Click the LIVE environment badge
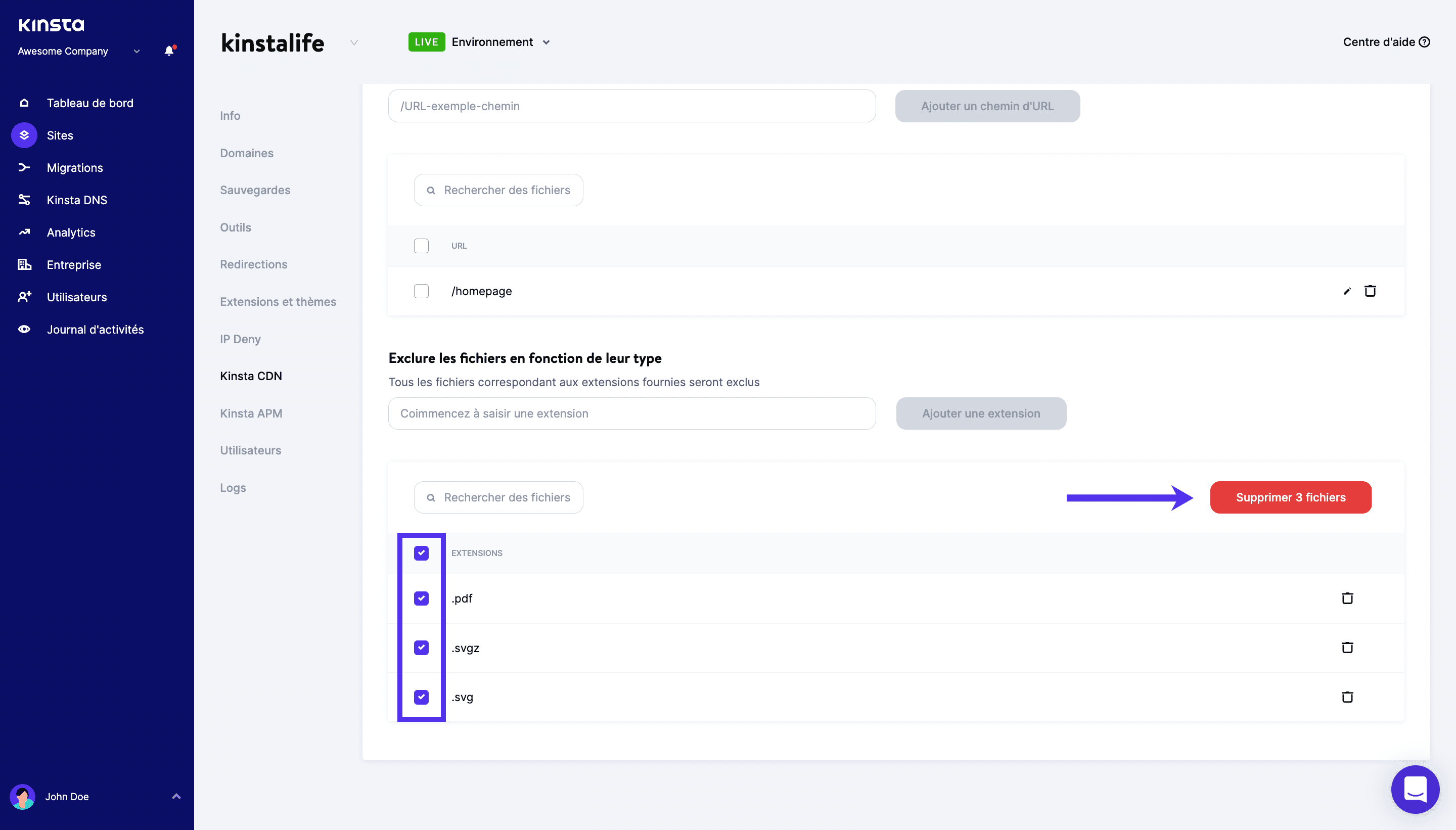1456x830 pixels. [x=426, y=42]
